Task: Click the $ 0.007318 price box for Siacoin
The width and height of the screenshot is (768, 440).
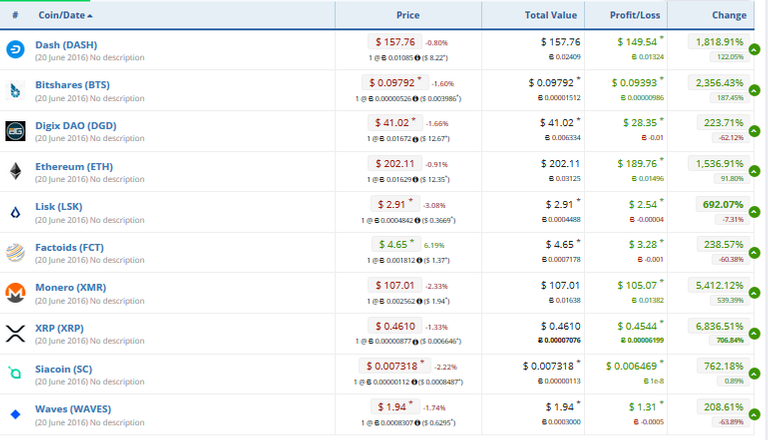Action: pos(395,366)
